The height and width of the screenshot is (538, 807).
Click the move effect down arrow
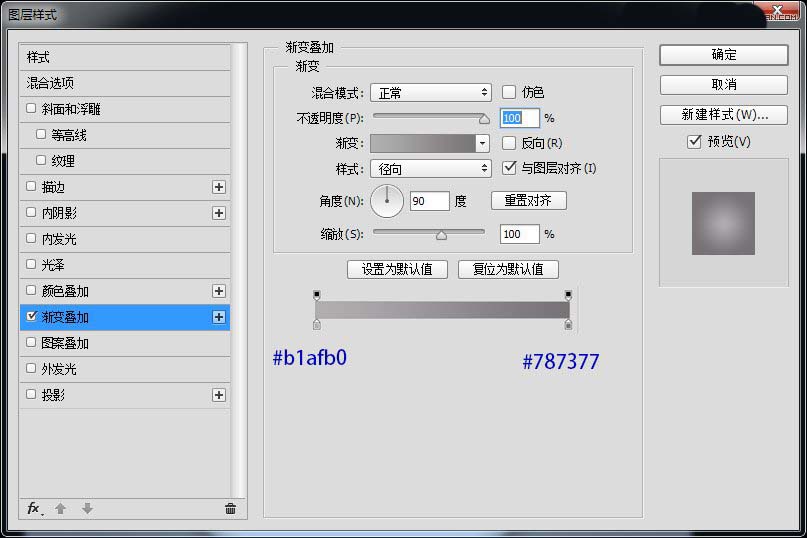coord(87,509)
